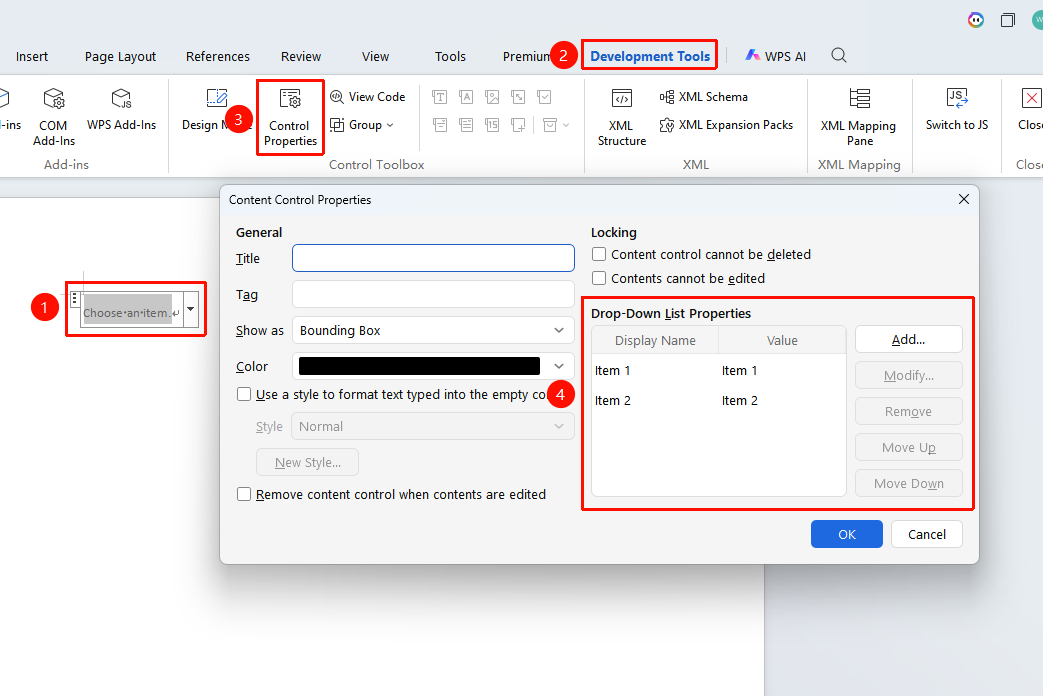Insert a combo box content control
This screenshot has height=696, width=1043.
pyautogui.click(x=440, y=124)
